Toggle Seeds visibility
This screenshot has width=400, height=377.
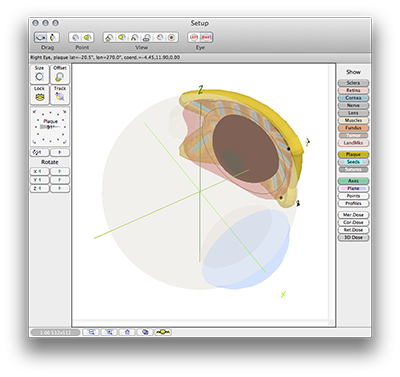353,162
